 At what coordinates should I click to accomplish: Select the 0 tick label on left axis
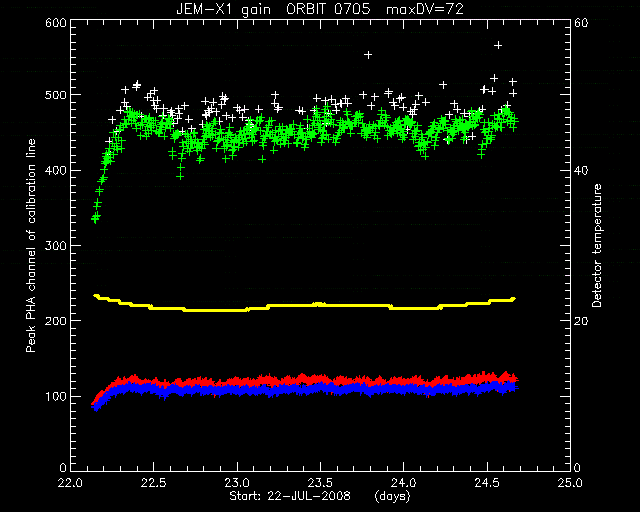(62, 467)
